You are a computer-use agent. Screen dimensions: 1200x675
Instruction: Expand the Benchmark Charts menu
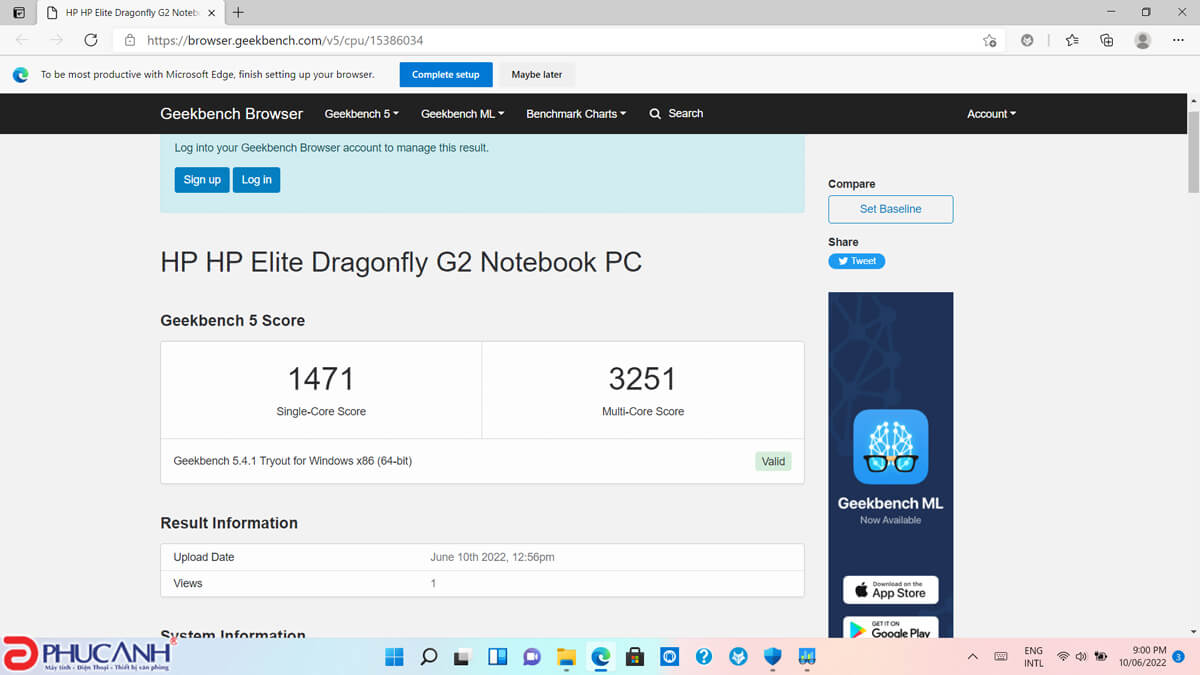tap(576, 114)
